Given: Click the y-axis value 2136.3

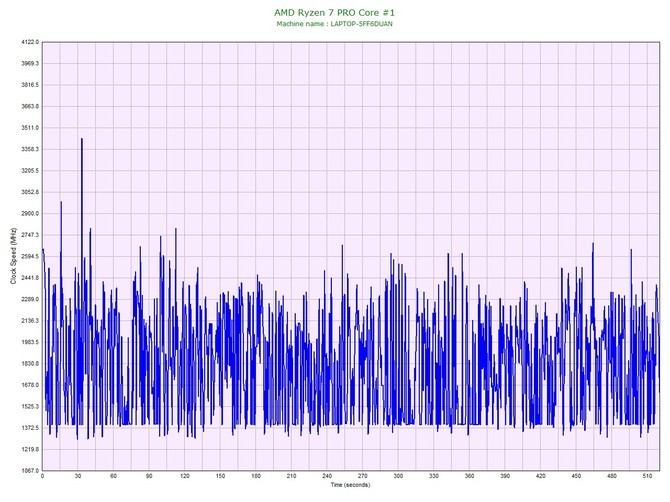Looking at the screenshot, I should click(x=30, y=321).
